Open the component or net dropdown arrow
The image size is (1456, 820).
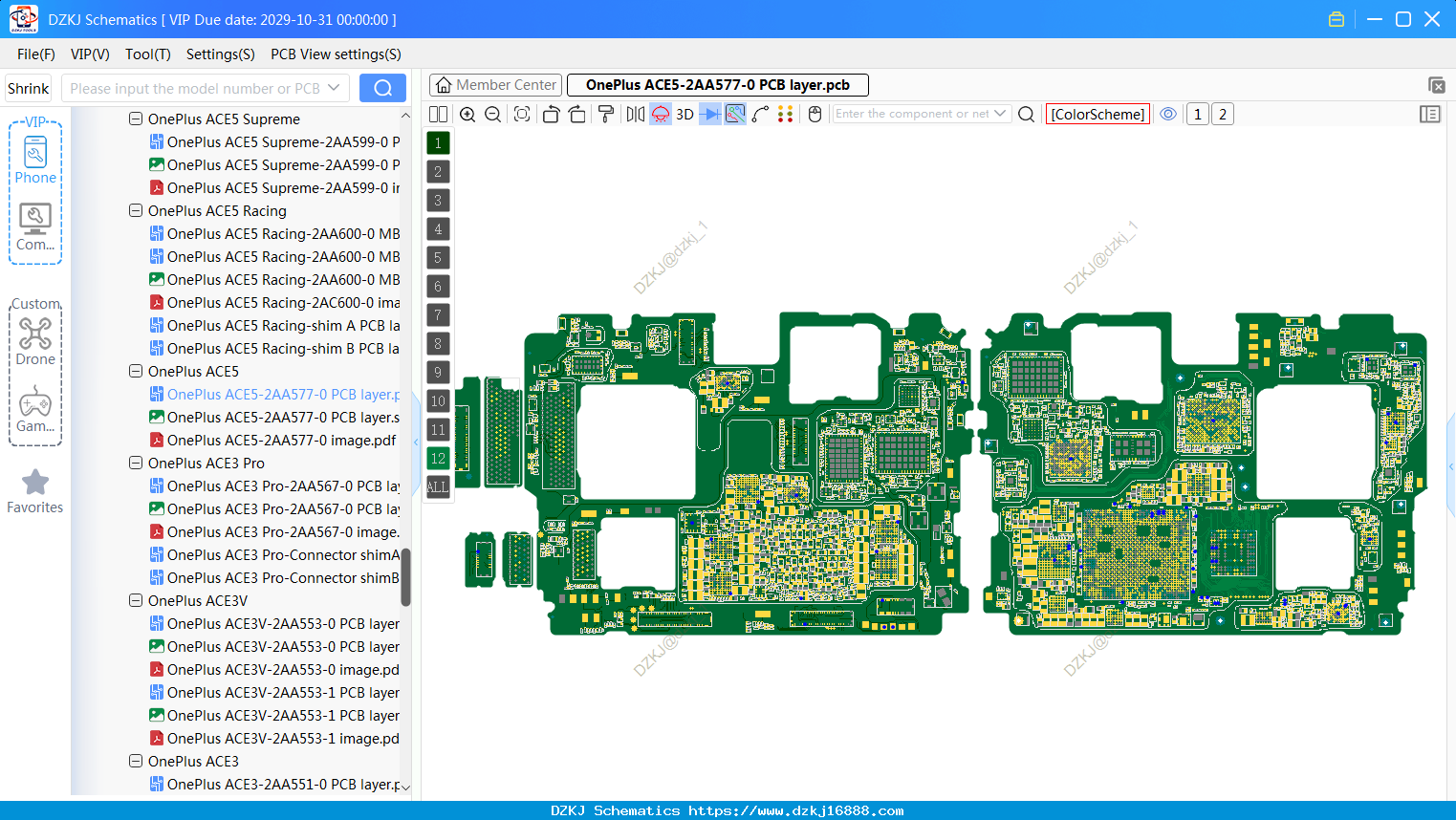[1000, 114]
